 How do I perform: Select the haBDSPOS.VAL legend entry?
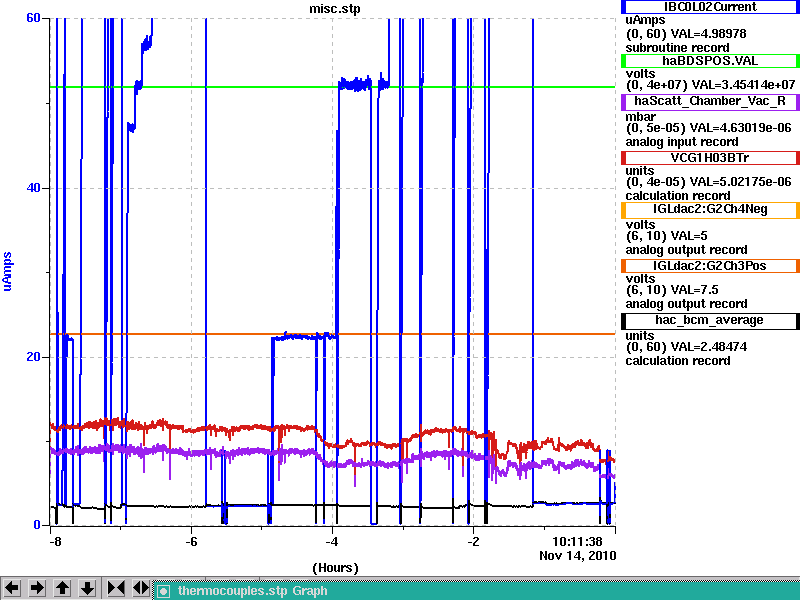710,61
